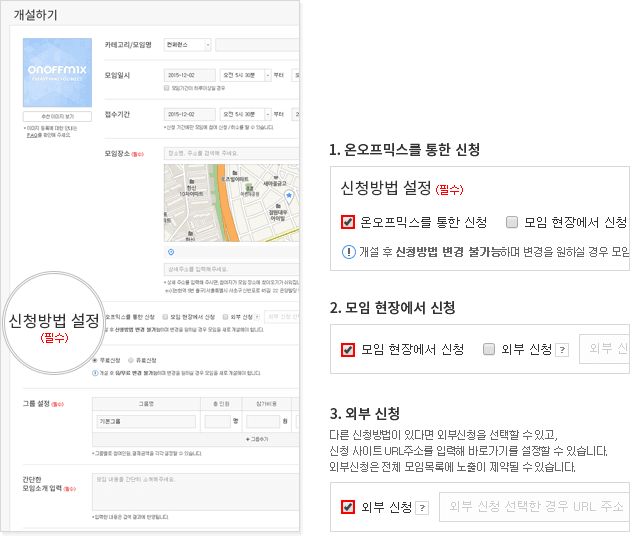Image resolution: width=630 pixels, height=536 pixels.
Task: Click the external URL field in section 2 panel
Action: tap(604, 349)
